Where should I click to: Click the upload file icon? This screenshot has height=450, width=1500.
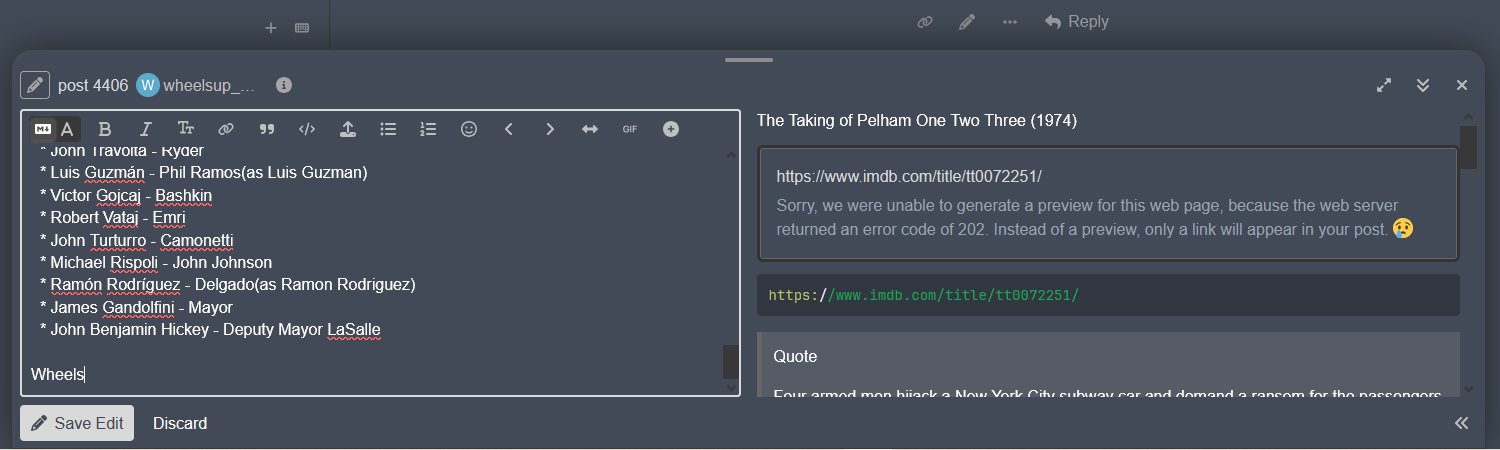click(x=348, y=129)
